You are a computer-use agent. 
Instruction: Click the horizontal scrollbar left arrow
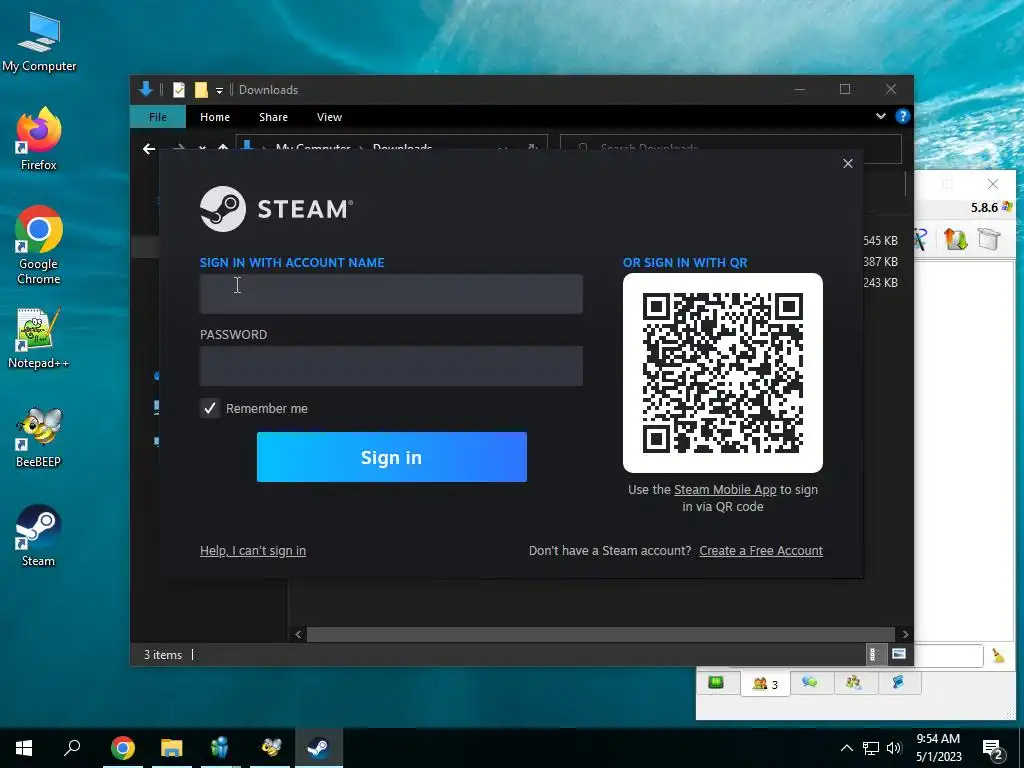tap(298, 634)
